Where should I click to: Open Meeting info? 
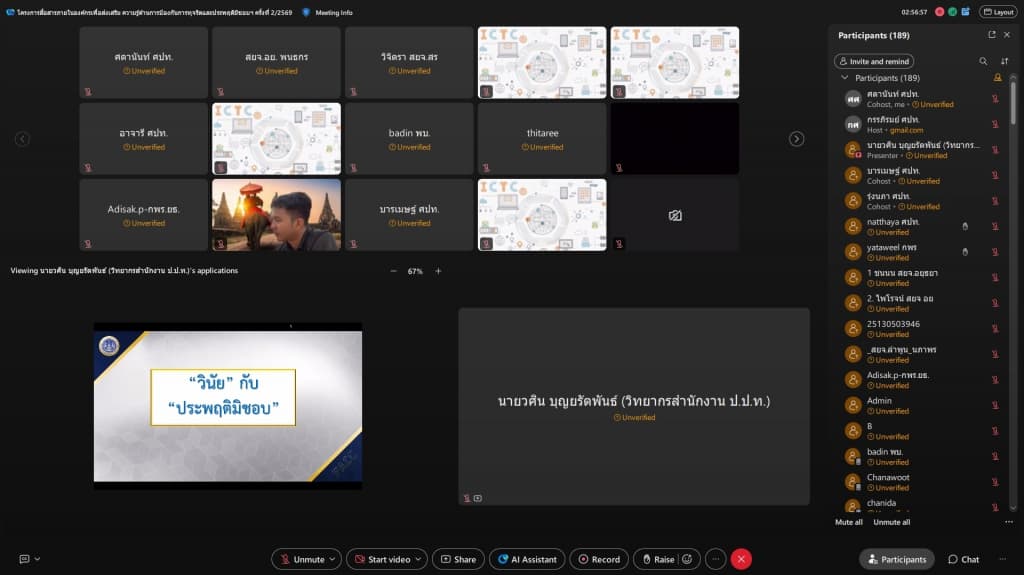[334, 12]
